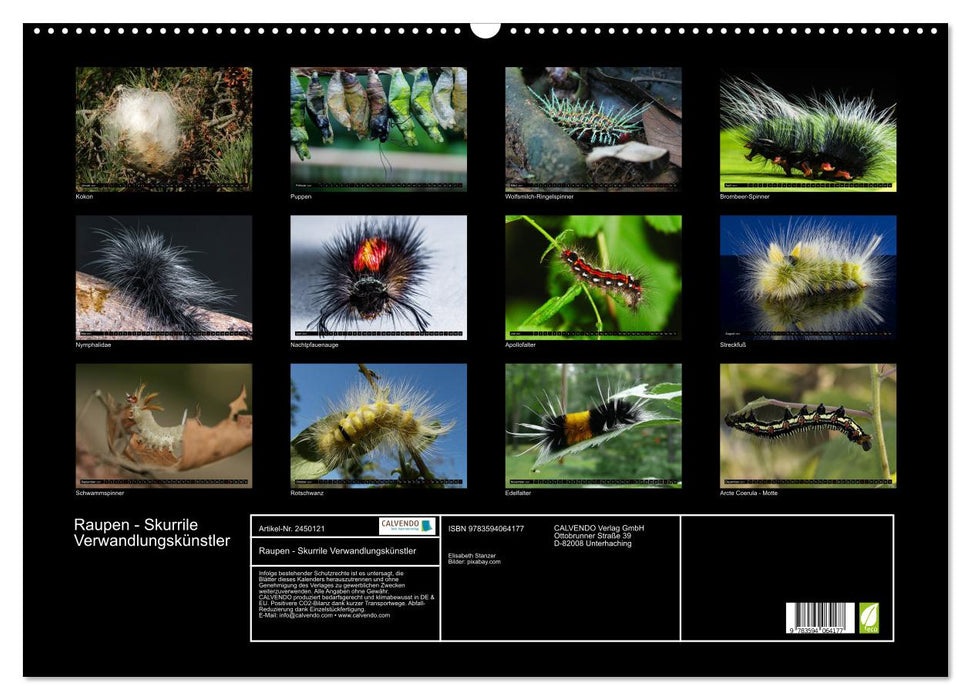Viewport: 971px width, 700px height.
Task: Click the calendar title Raupen - Skurrile Verwandlungskünstler
Action: click(x=152, y=533)
